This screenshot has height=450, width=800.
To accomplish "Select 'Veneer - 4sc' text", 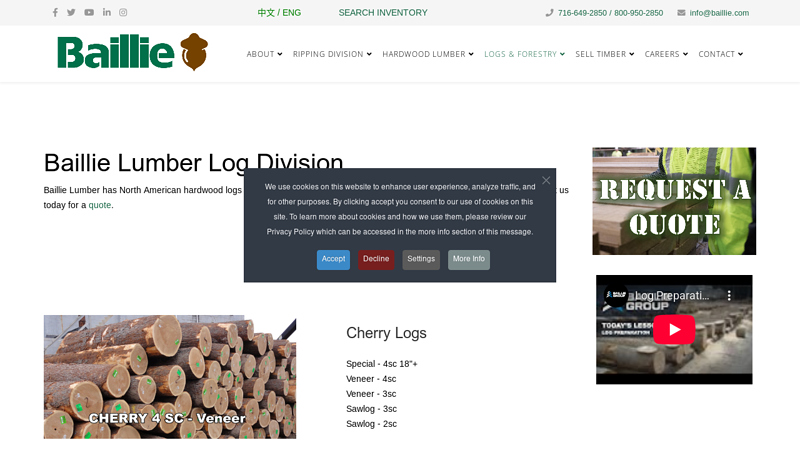I will coord(371,379).
